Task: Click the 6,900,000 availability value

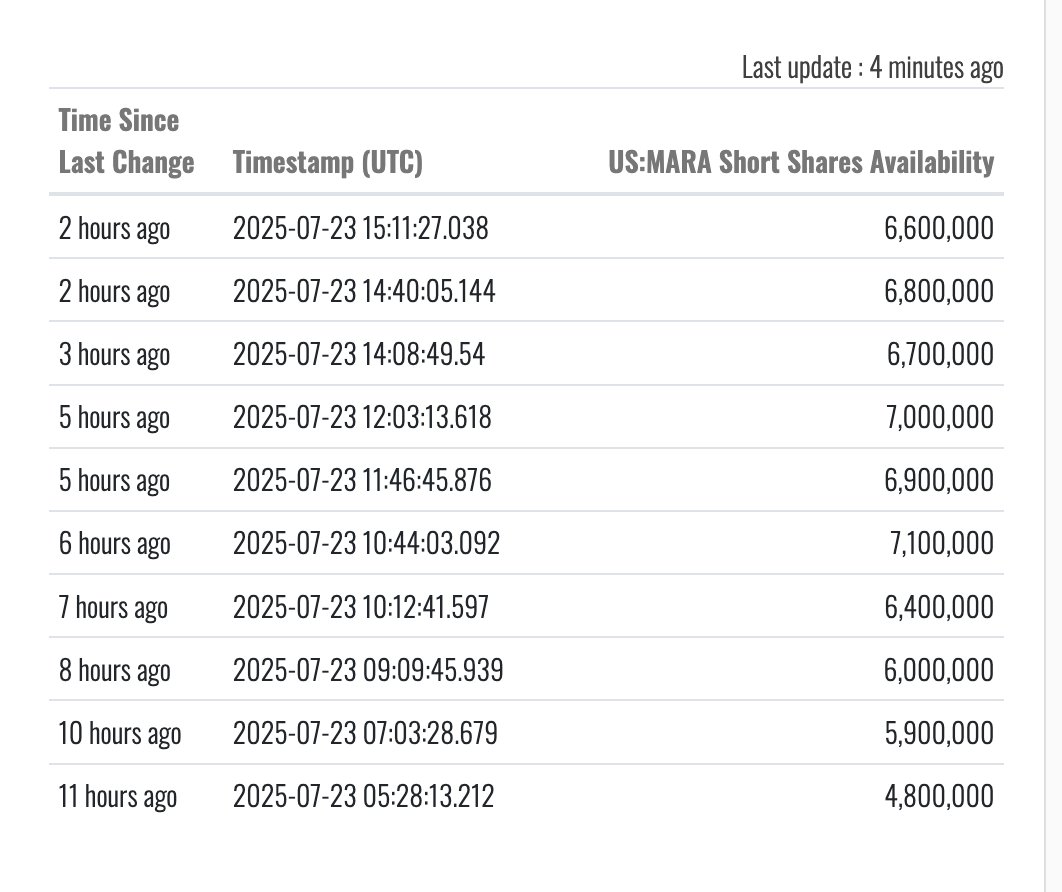Action: click(939, 480)
